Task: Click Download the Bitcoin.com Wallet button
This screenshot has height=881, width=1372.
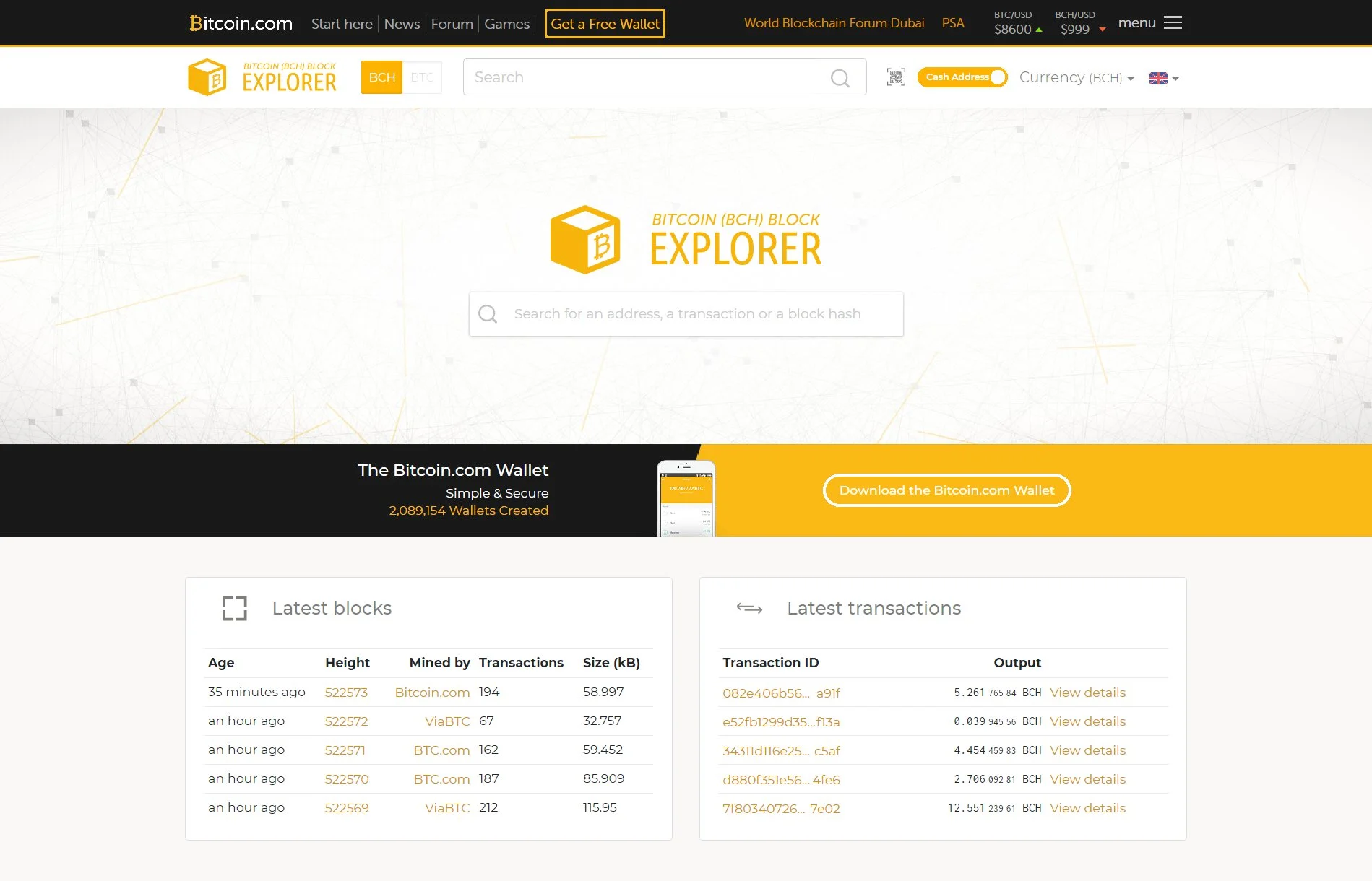Action: 946,490
